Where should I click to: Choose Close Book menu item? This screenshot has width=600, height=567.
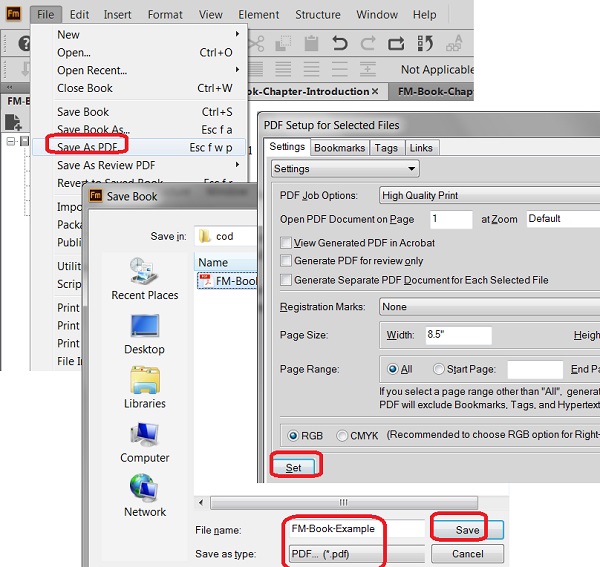click(139, 88)
